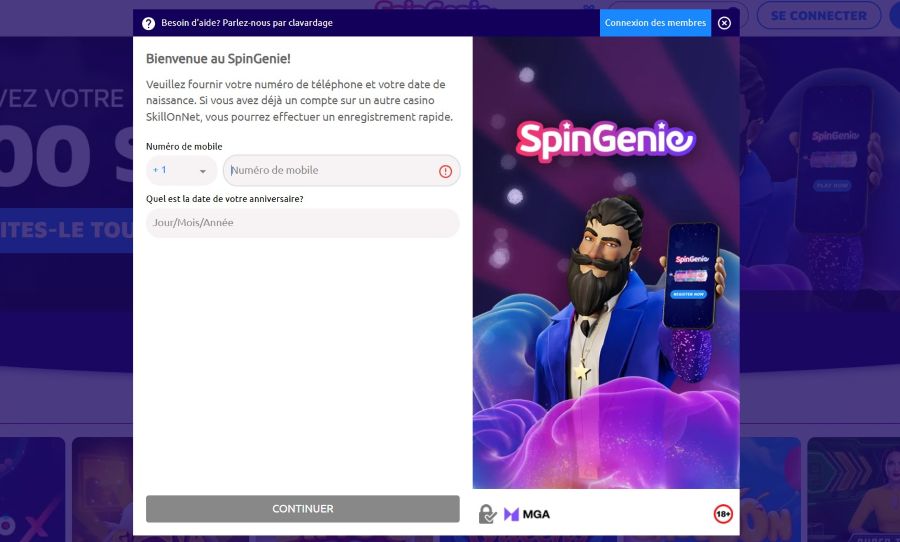The height and width of the screenshot is (542, 900).
Task: Click the MGA license logo
Action: (x=527, y=514)
